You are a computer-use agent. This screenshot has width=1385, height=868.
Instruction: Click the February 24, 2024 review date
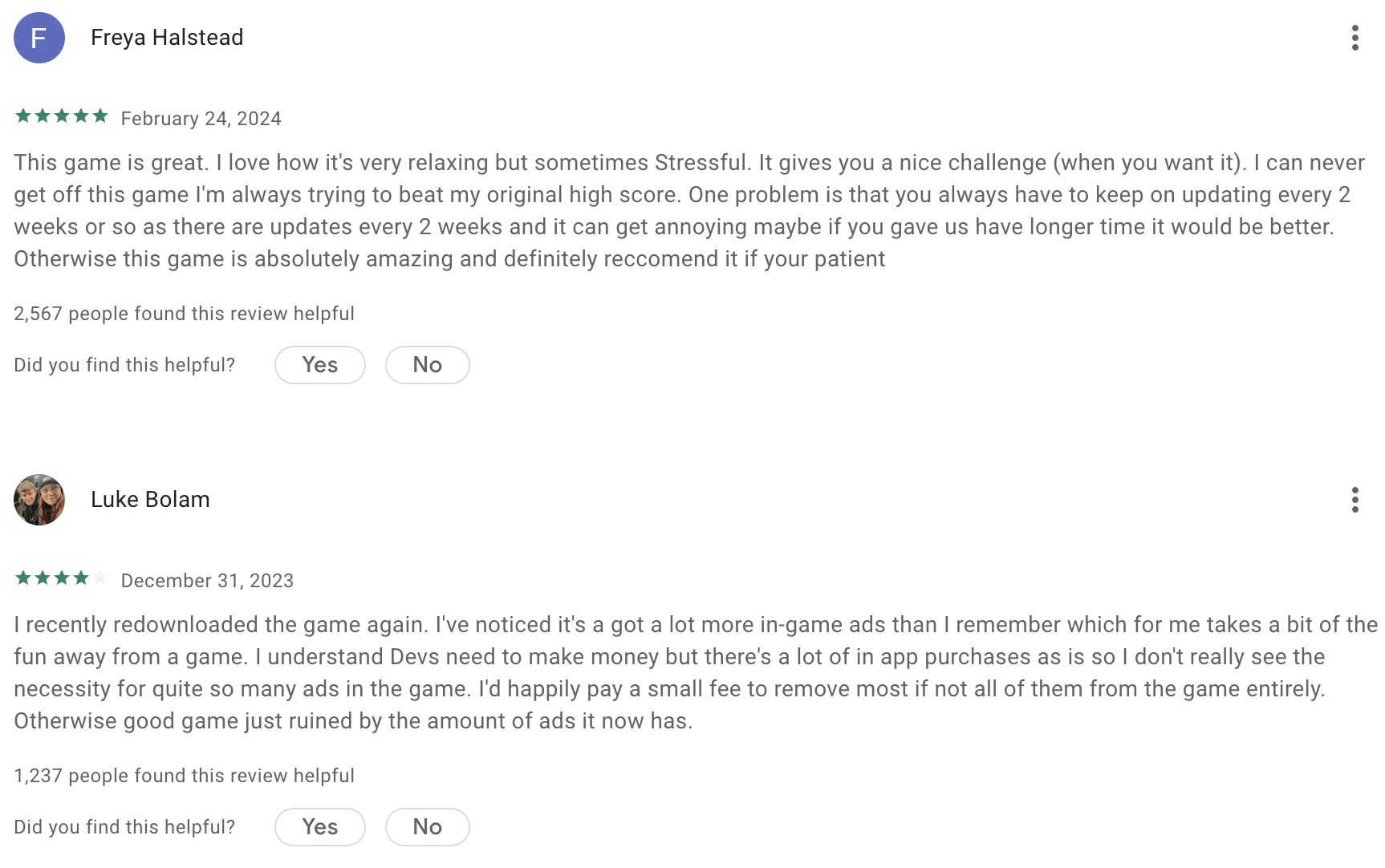201,119
